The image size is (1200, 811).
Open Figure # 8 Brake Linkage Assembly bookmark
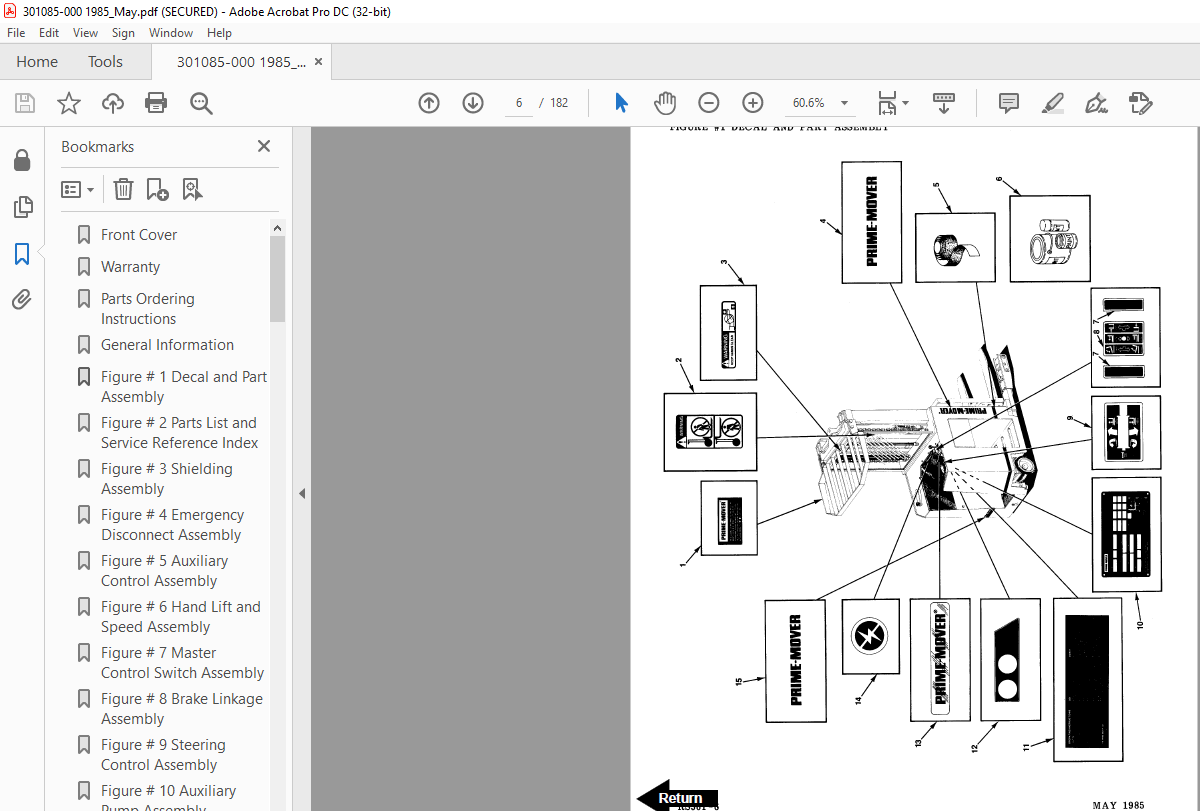coord(182,709)
